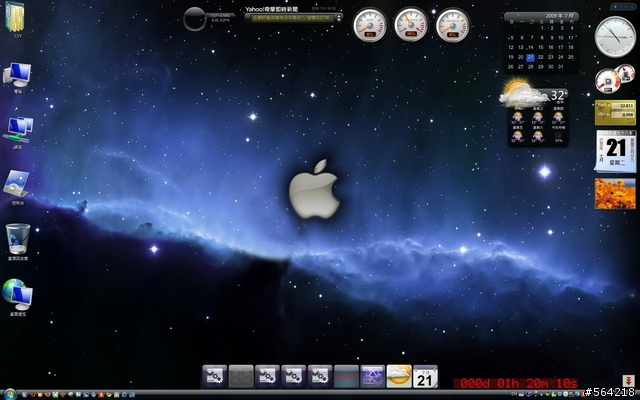The height and width of the screenshot is (400, 640).
Task: Open the orange flowers slideshow photo
Action: [x=615, y=193]
